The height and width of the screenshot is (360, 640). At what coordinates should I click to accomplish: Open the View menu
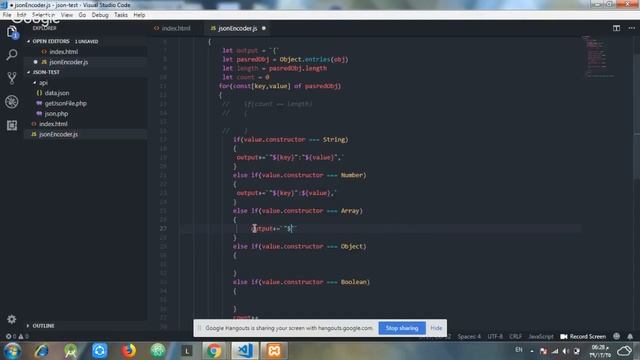67,15
